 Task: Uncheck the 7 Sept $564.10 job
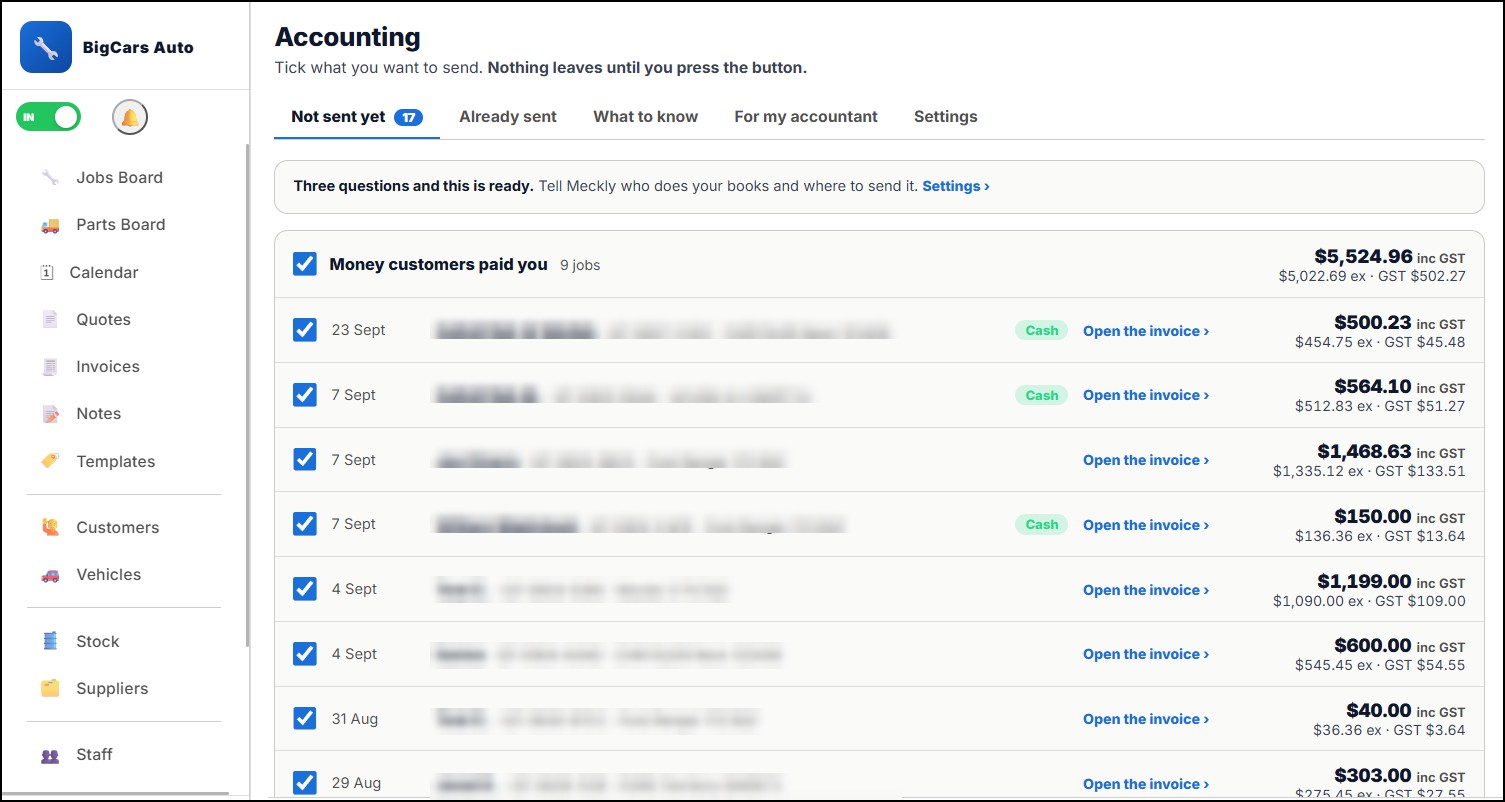(305, 395)
